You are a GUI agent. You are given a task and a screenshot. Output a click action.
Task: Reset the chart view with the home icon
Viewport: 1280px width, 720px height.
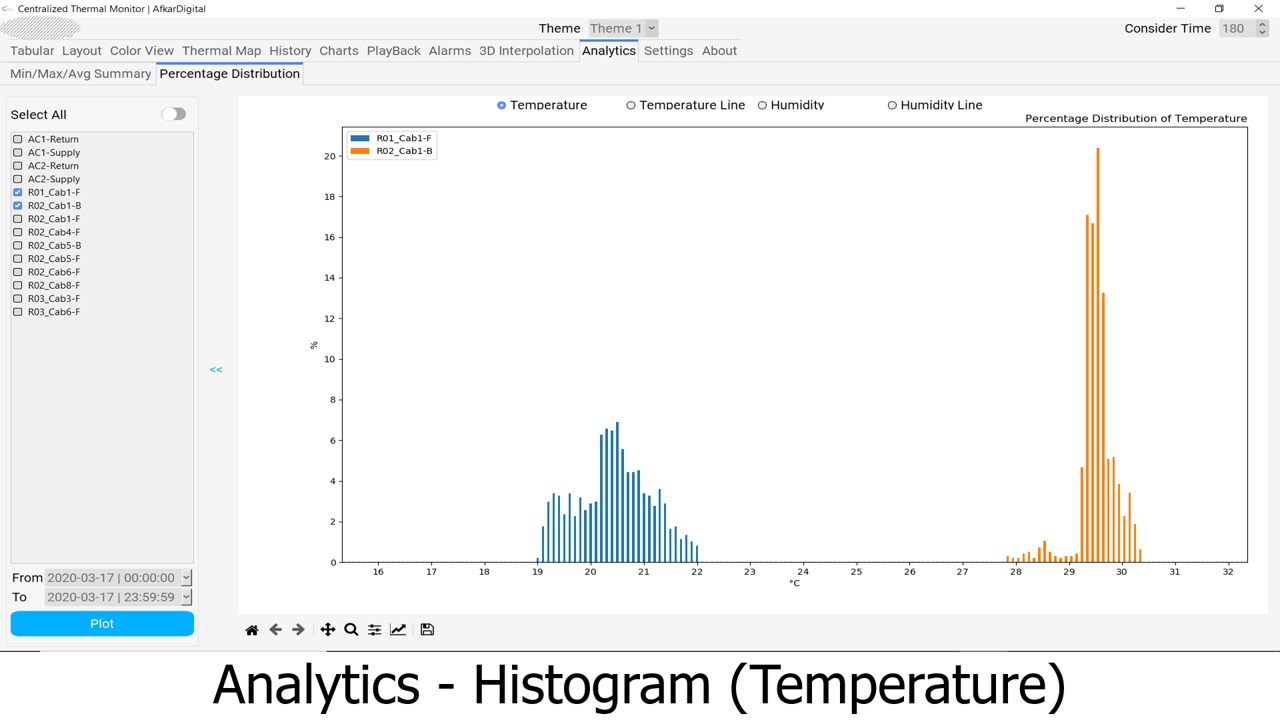(252, 630)
